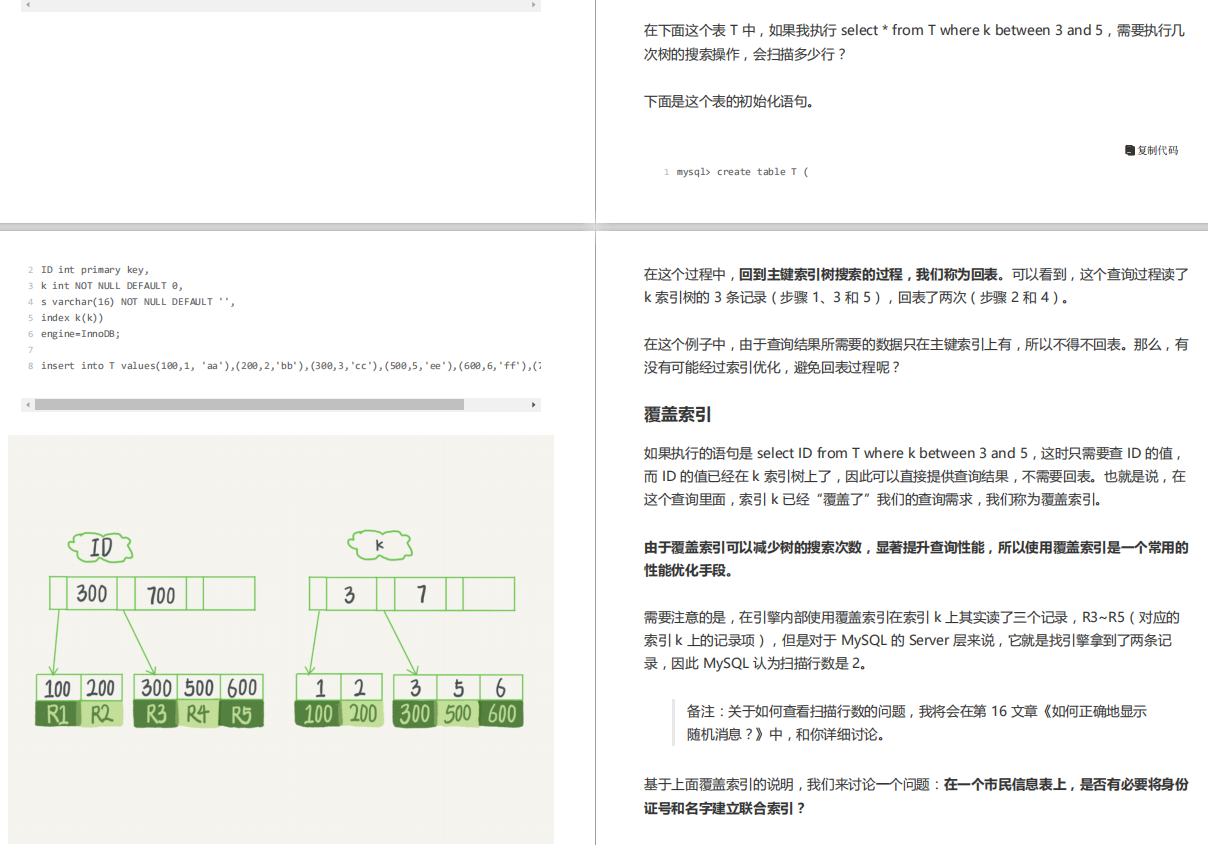Click the 复制代码 copy-code button
1208x845 pixels.
click(1151, 150)
